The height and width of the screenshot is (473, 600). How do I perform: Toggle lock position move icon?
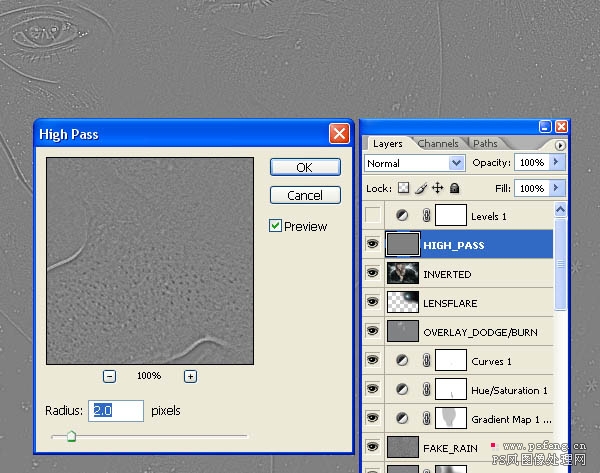coord(437,188)
